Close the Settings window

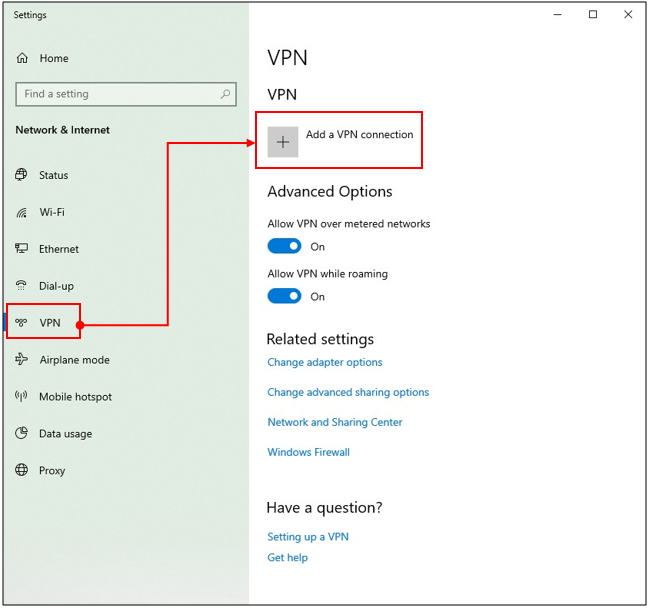tap(628, 14)
